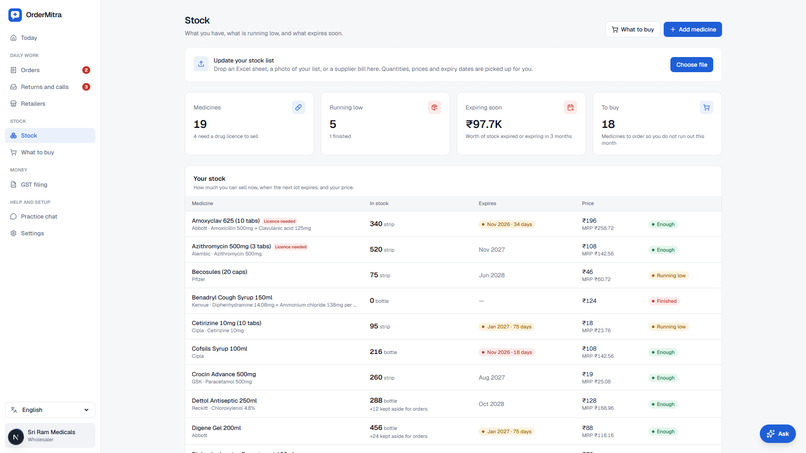This screenshot has height=453, width=806.
Task: Click the Orders red badge count
Action: pos(86,70)
